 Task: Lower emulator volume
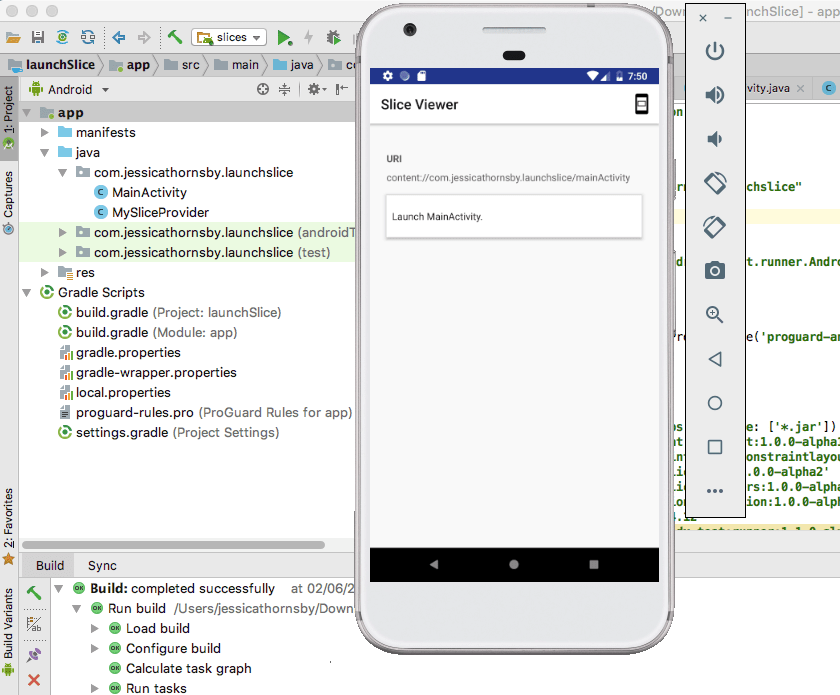tap(715, 139)
